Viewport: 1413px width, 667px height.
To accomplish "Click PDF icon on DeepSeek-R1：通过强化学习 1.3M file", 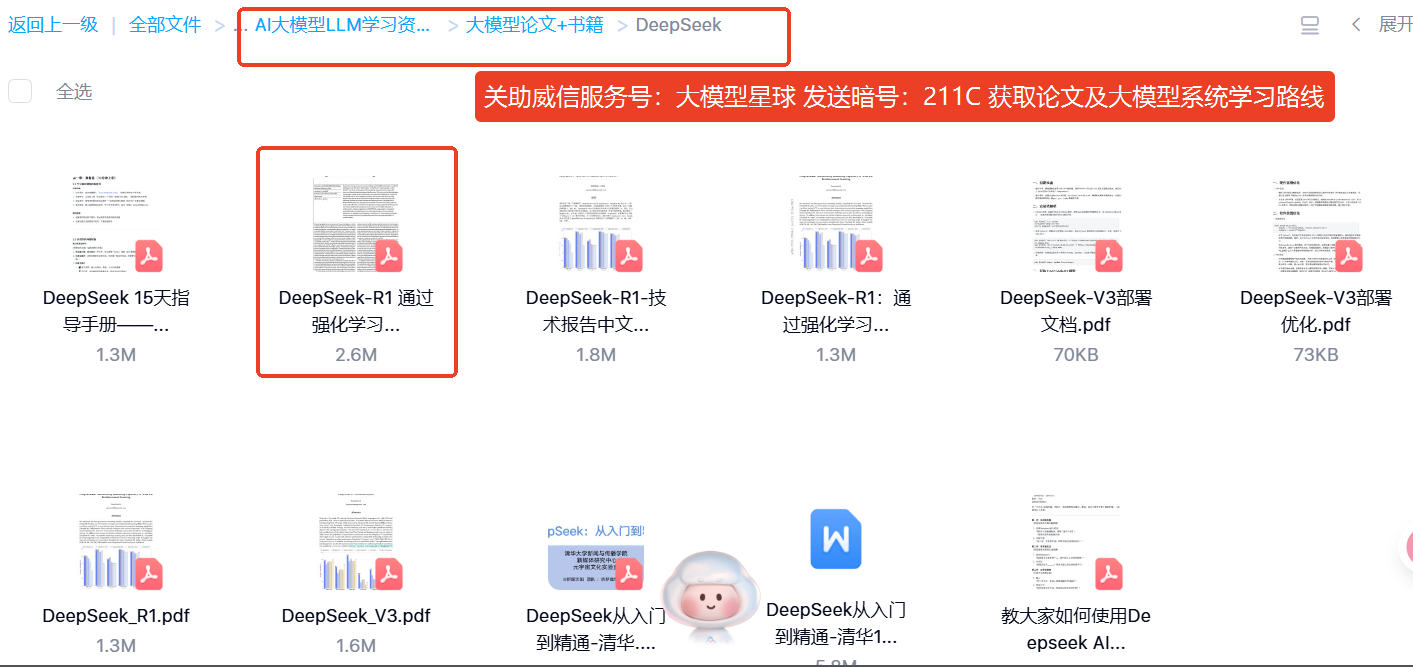I will pos(868,257).
